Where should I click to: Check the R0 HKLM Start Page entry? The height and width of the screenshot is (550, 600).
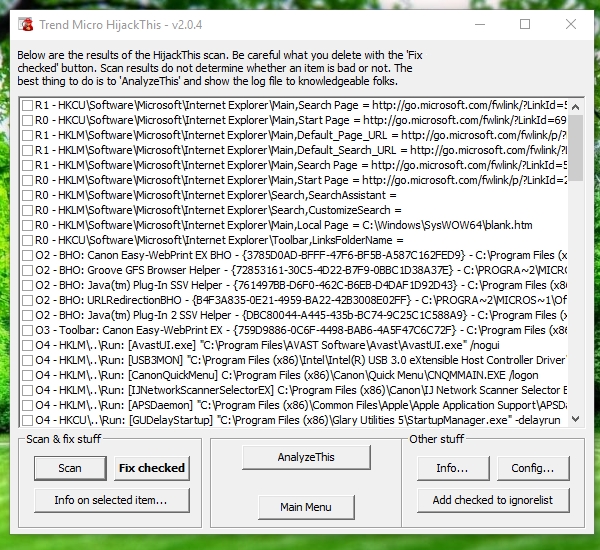27,180
